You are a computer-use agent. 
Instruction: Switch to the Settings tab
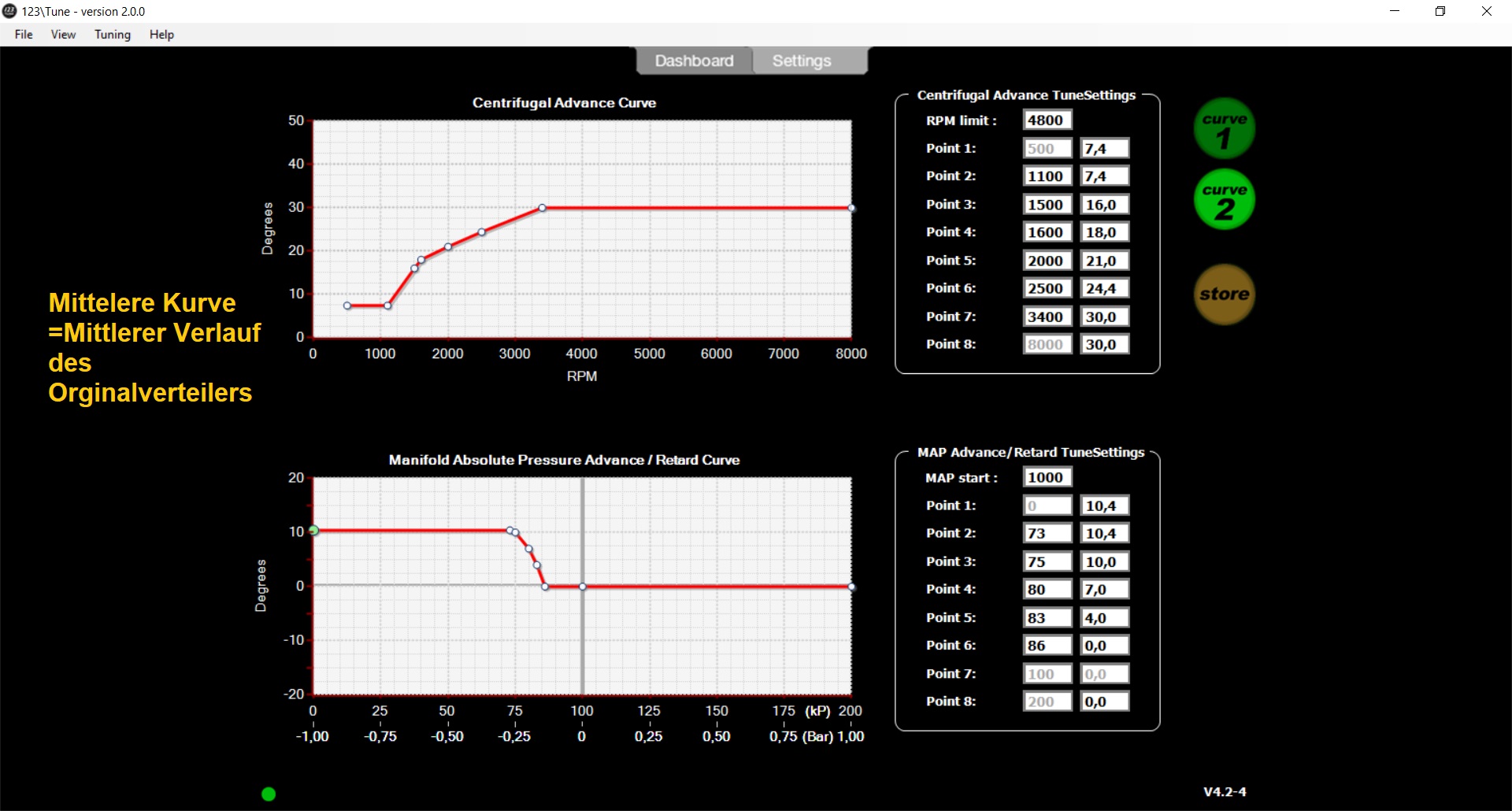pyautogui.click(x=802, y=61)
